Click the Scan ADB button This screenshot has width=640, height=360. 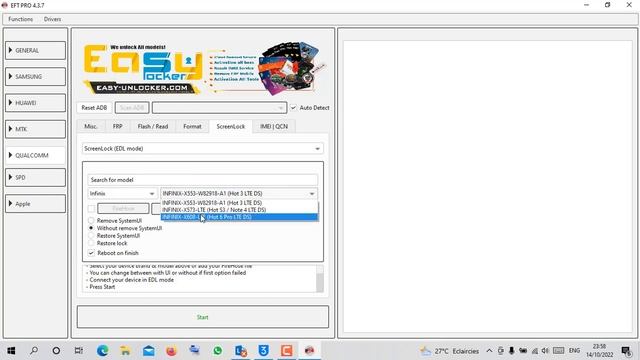point(132,108)
